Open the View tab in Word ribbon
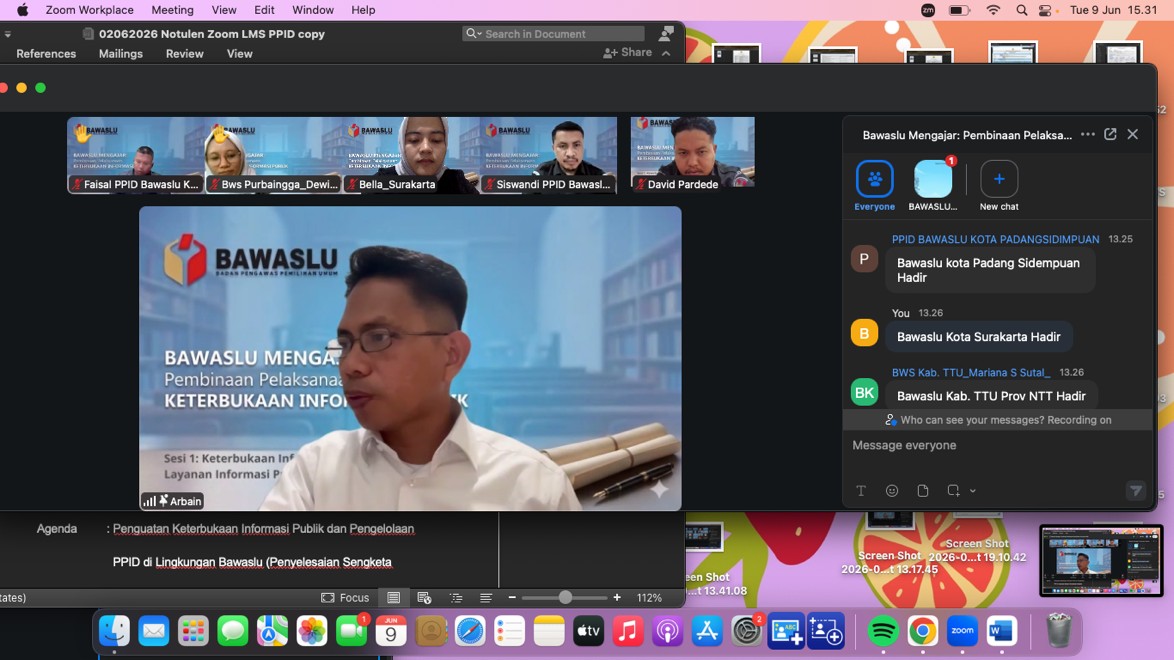Viewport: 1174px width, 660px height. click(x=240, y=54)
